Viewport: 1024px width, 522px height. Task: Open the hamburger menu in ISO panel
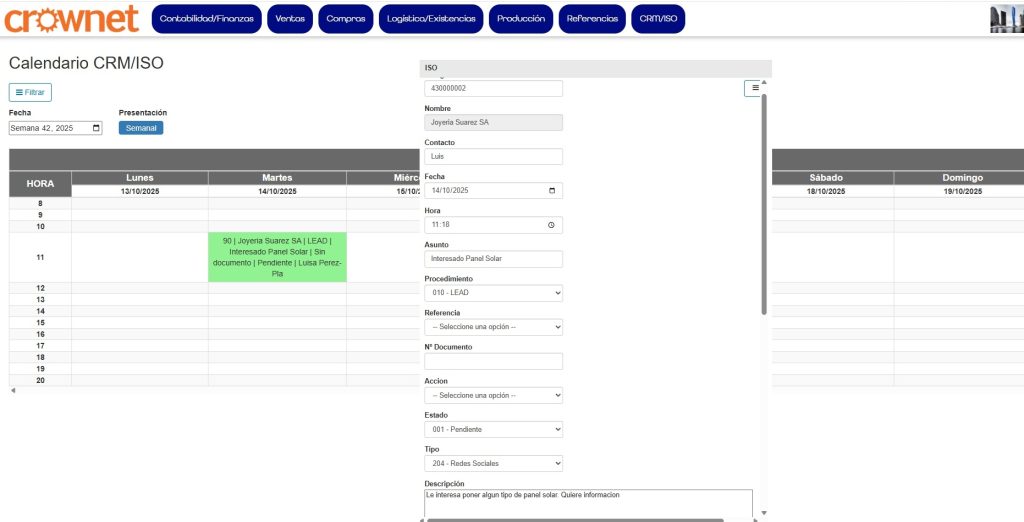tap(752, 89)
